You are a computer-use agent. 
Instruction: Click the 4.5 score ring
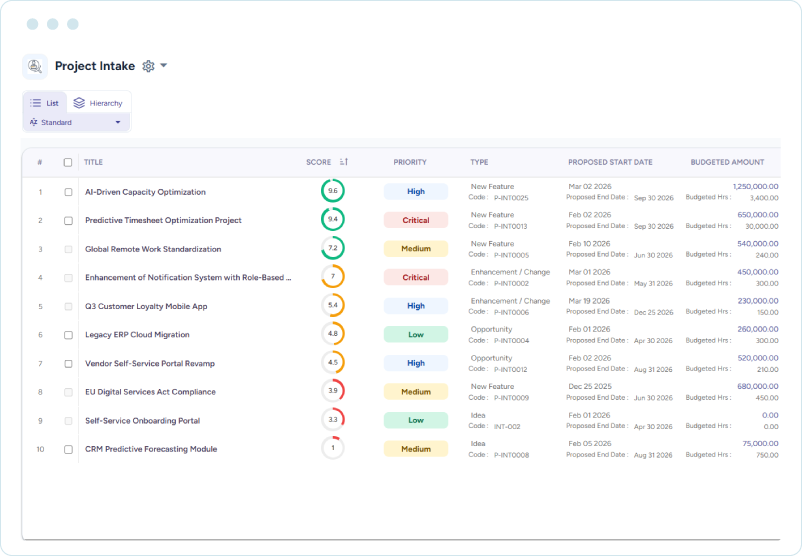click(333, 362)
